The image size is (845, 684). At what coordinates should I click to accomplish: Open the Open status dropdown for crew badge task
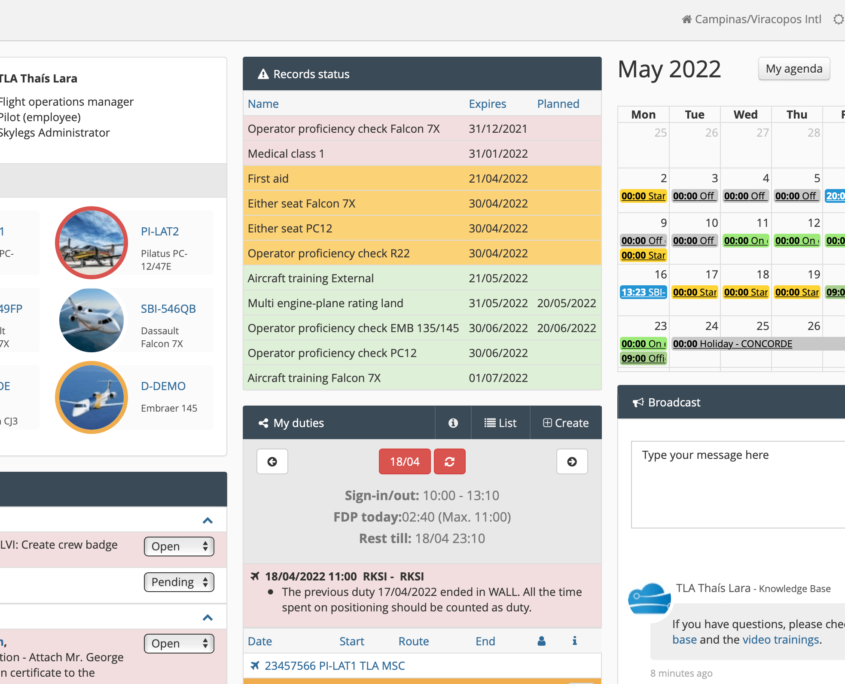[x=179, y=546]
